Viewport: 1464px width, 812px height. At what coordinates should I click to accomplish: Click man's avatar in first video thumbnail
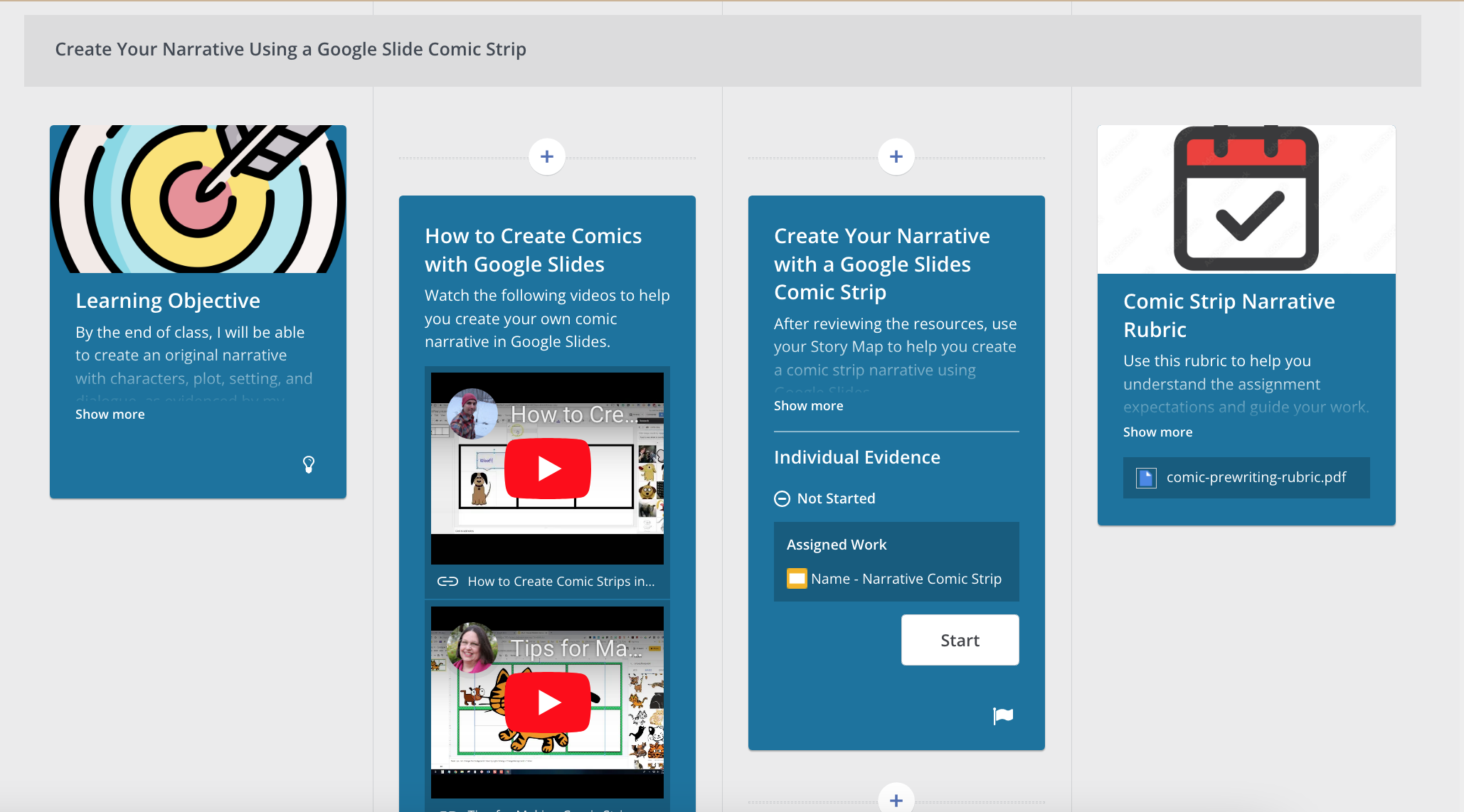click(472, 414)
